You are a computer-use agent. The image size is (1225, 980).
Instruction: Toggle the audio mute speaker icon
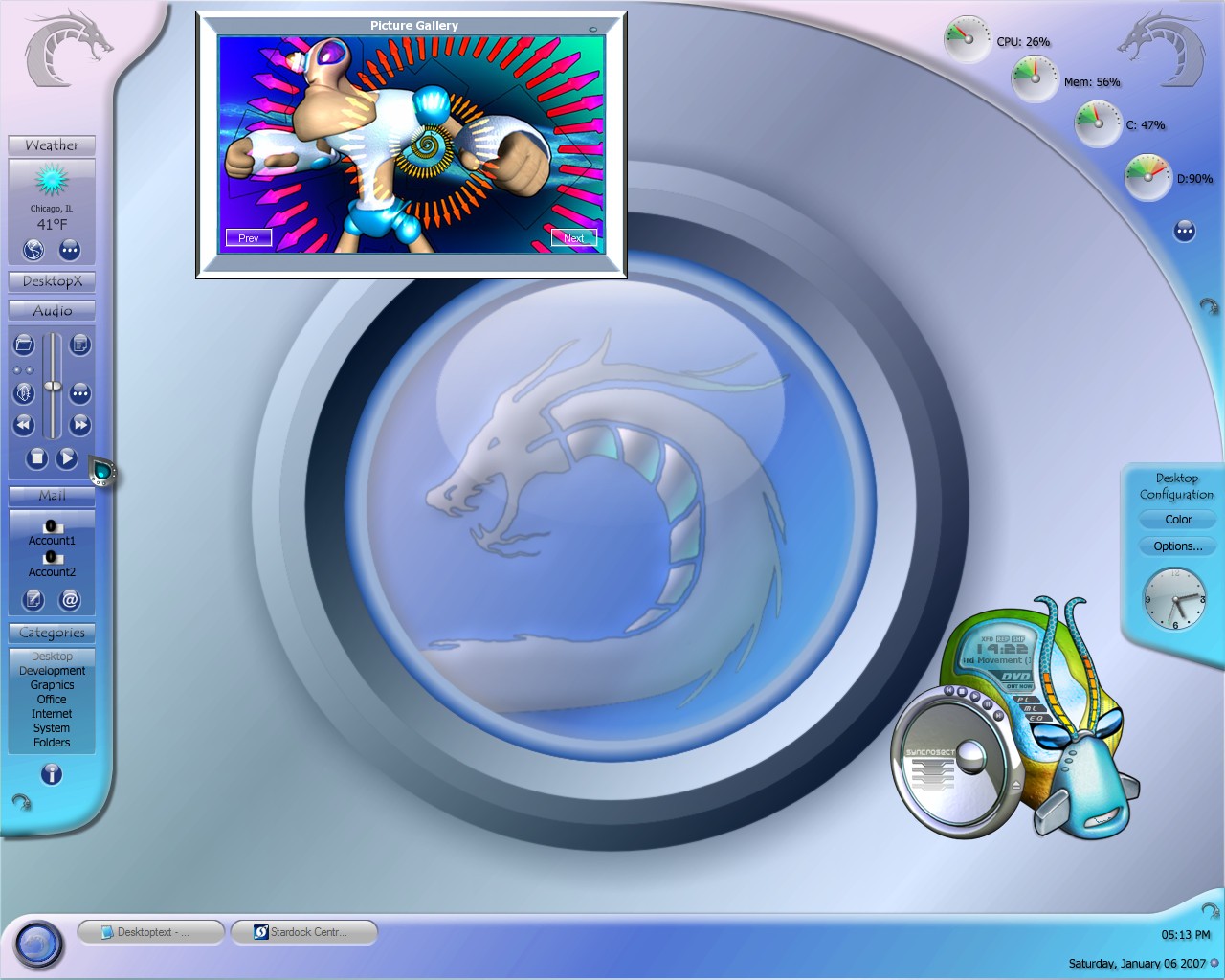(x=24, y=393)
